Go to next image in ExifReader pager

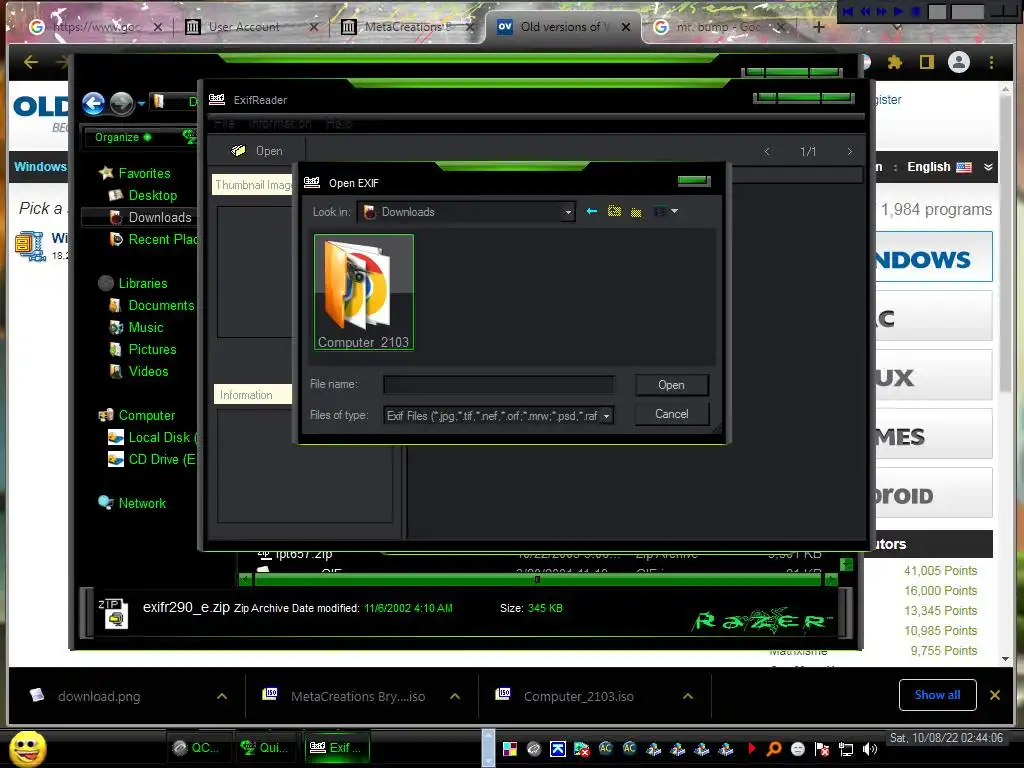click(x=849, y=152)
